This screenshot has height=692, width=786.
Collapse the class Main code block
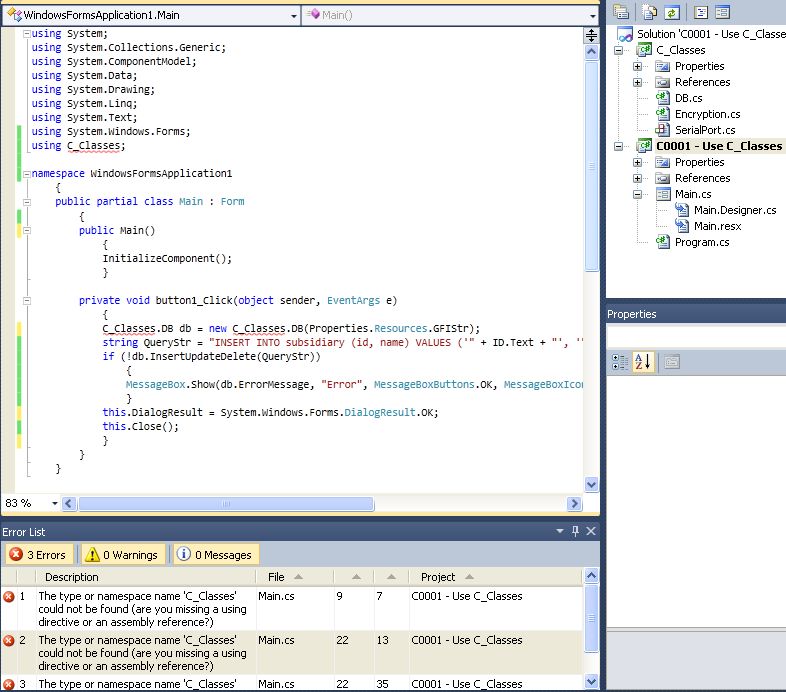tap(27, 202)
